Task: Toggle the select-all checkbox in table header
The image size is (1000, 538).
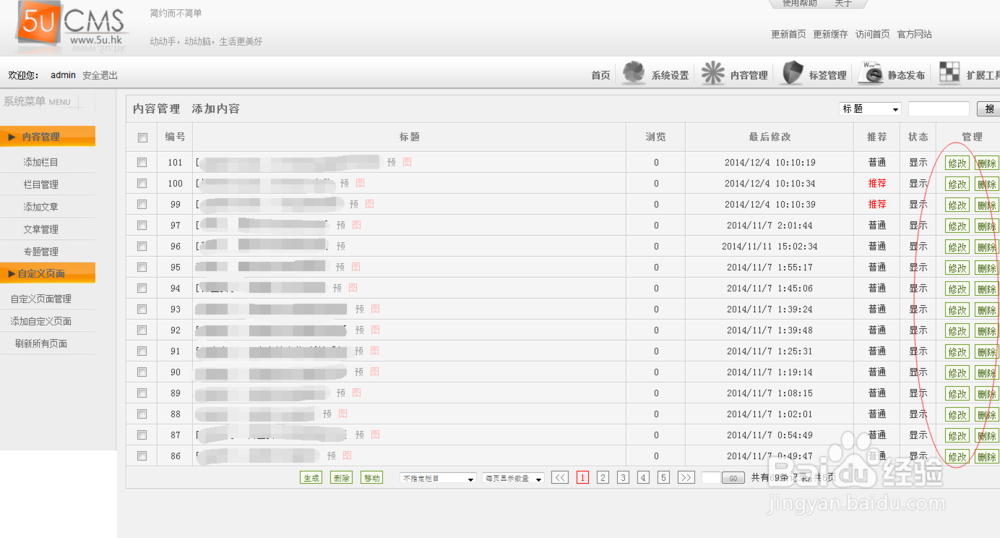Action: click(142, 138)
